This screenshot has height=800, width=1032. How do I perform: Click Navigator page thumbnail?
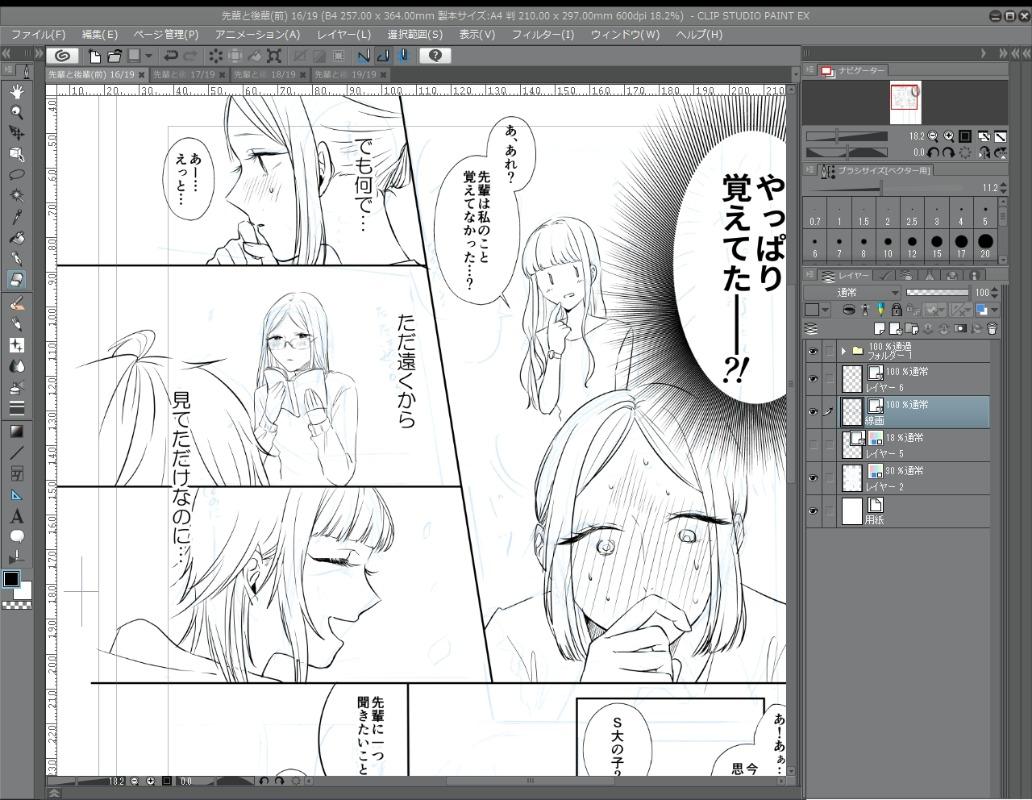click(906, 102)
